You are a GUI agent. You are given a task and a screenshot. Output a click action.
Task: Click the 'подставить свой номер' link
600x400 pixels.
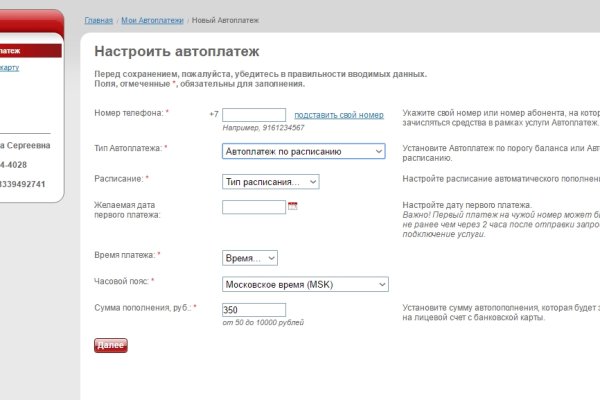[339, 115]
